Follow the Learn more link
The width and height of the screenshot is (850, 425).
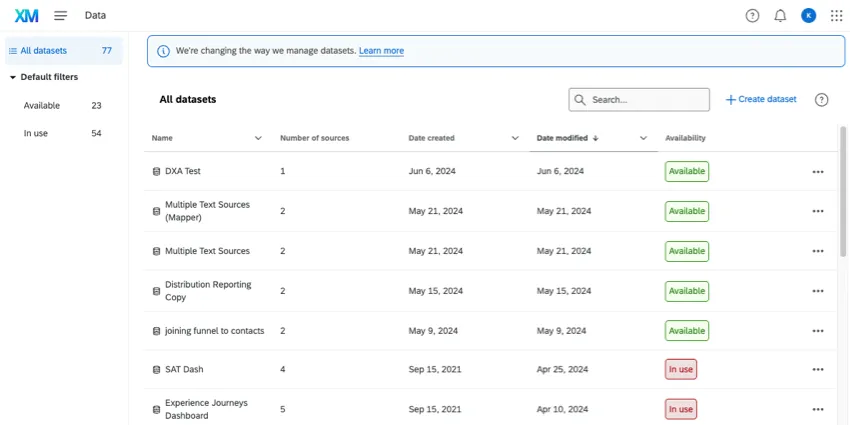pos(381,51)
